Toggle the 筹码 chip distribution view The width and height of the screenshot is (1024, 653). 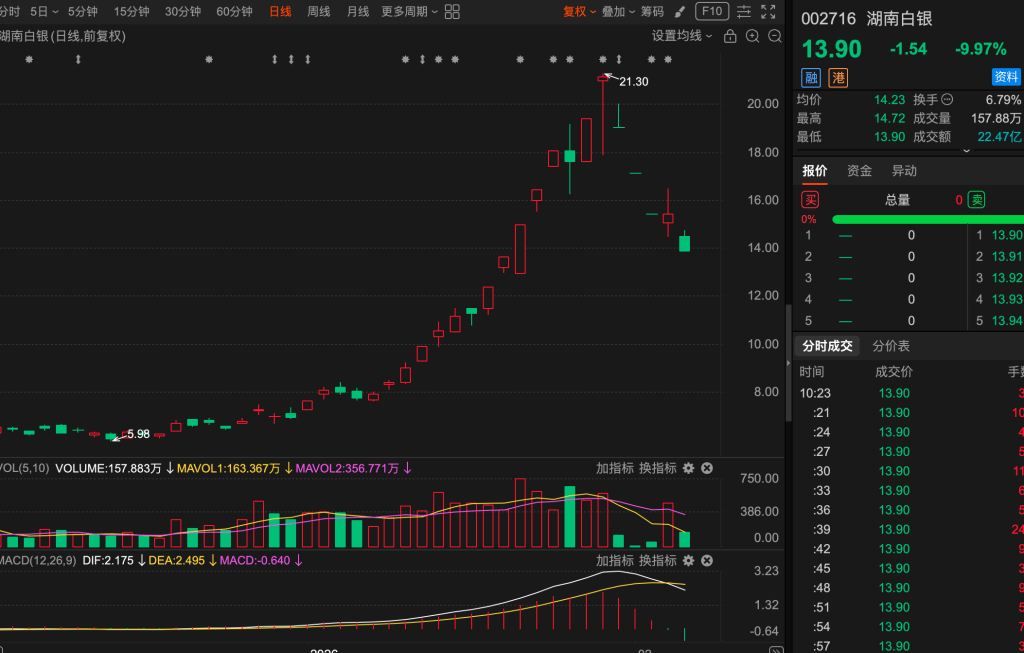tap(652, 12)
